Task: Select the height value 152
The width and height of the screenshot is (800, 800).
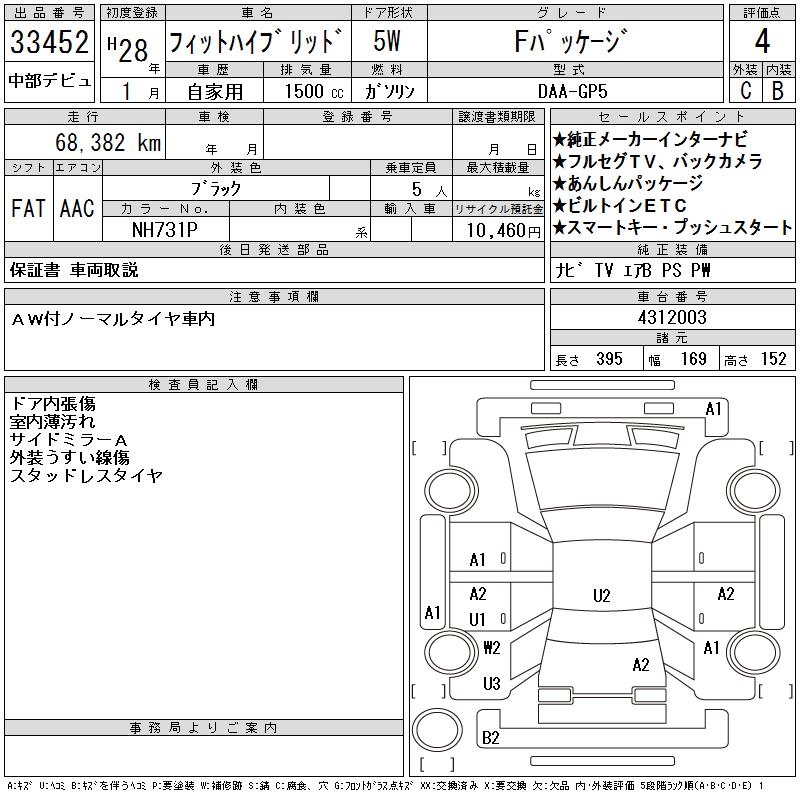Action: (773, 359)
